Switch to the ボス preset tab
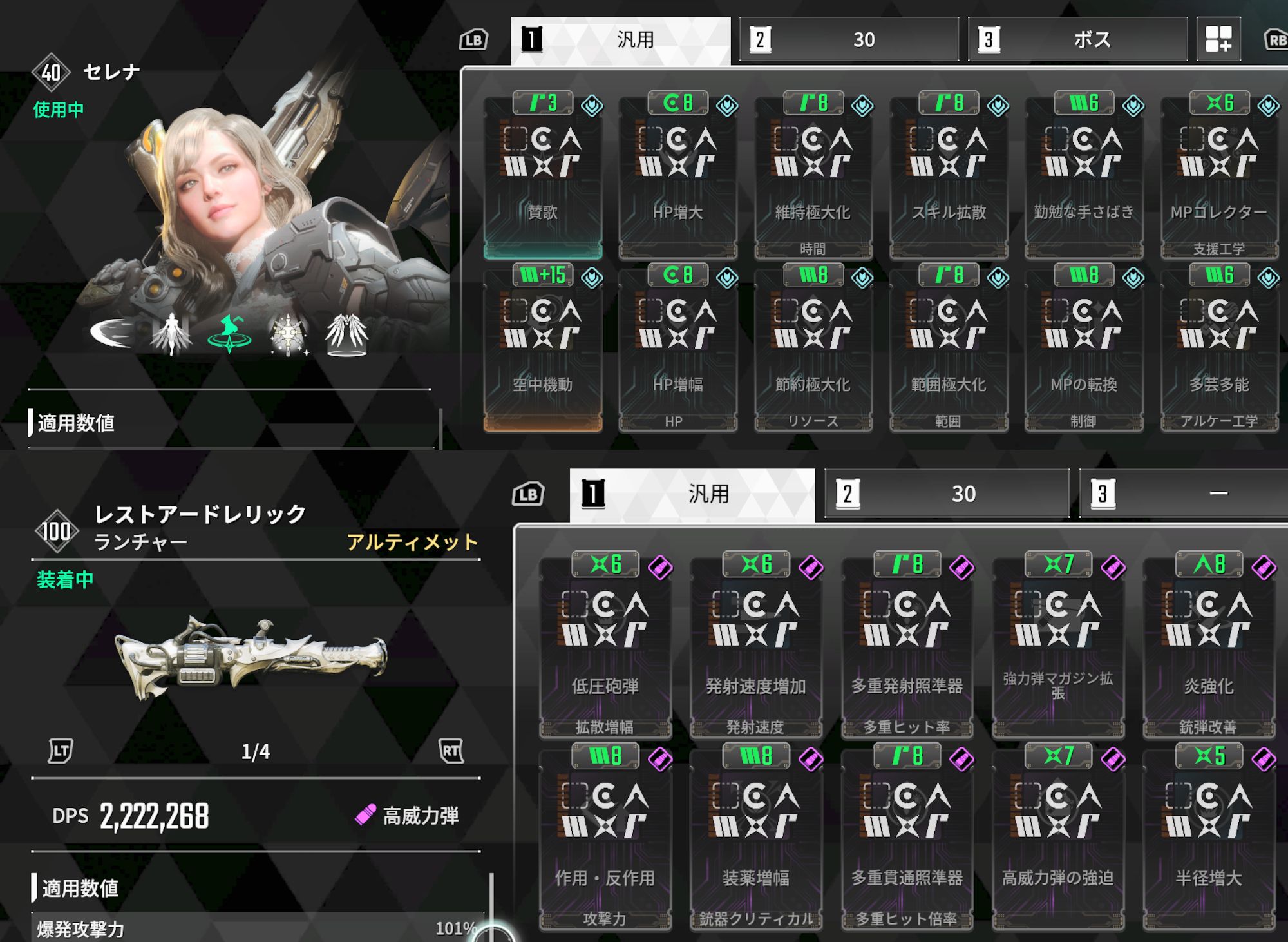Viewport: 1288px width, 942px height. (x=1077, y=39)
